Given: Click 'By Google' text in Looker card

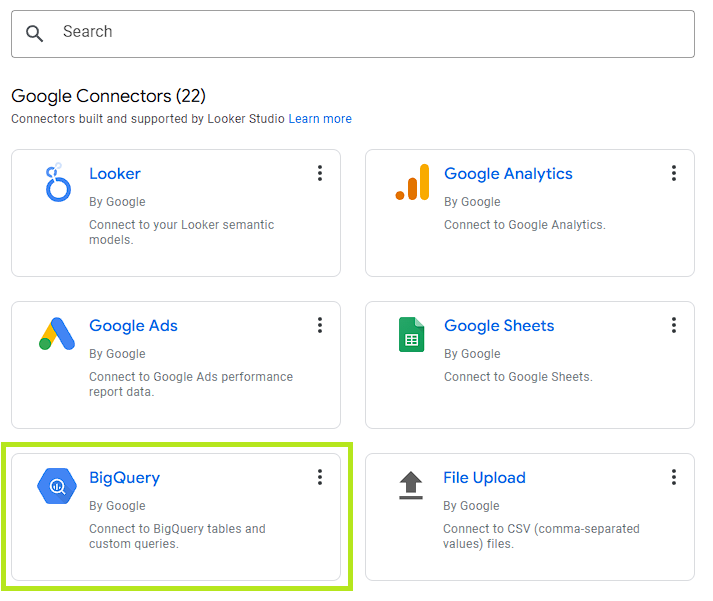Looking at the screenshot, I should coord(117,201).
